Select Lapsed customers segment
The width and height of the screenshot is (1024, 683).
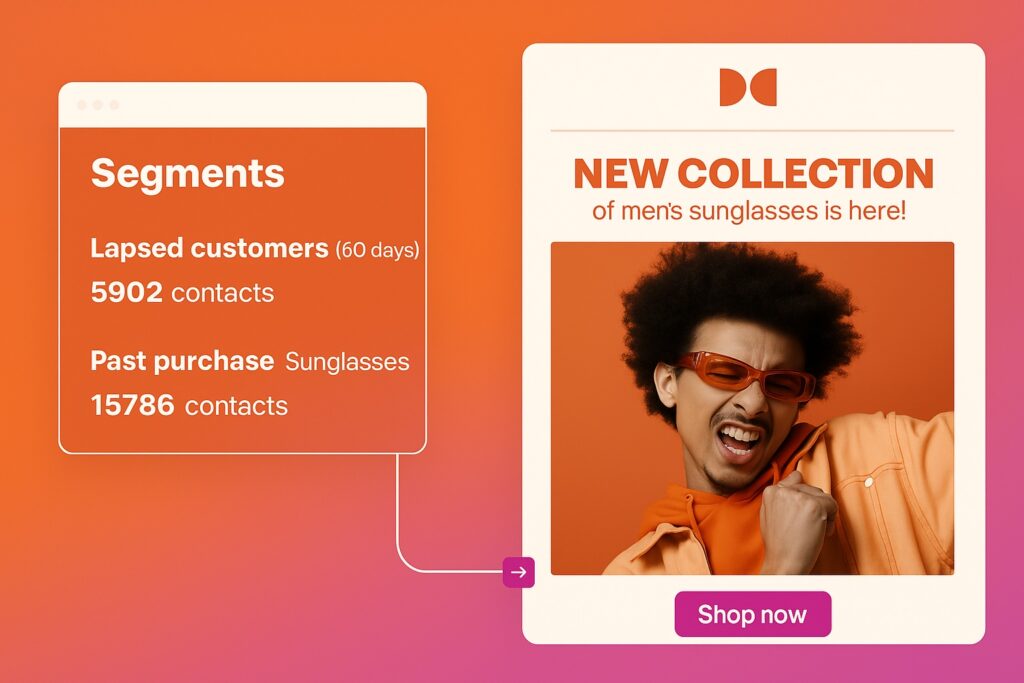[209, 248]
